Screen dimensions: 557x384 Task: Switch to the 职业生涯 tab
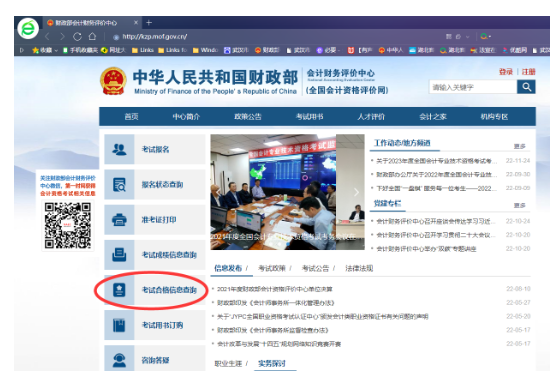(x=228, y=363)
